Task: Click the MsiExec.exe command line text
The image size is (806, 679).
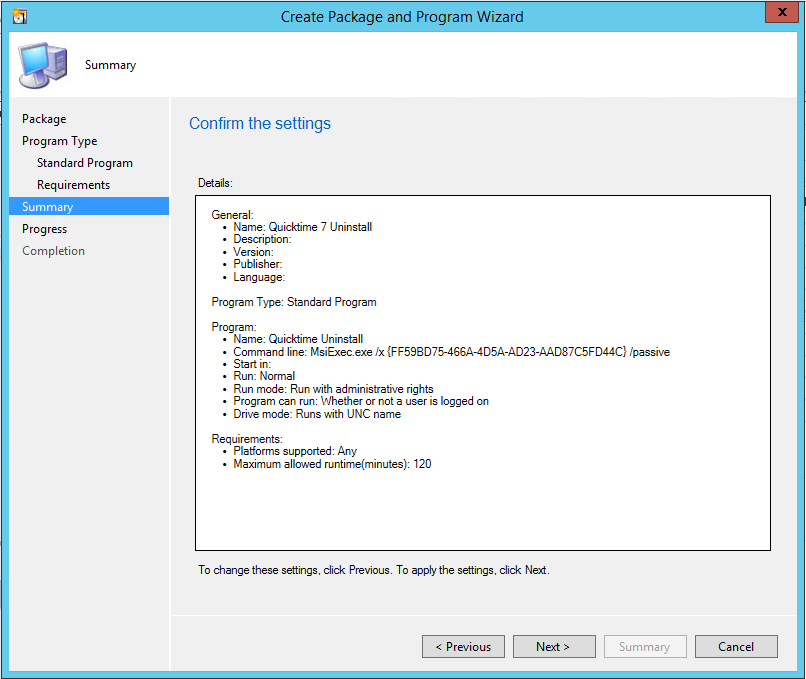Action: pos(452,352)
